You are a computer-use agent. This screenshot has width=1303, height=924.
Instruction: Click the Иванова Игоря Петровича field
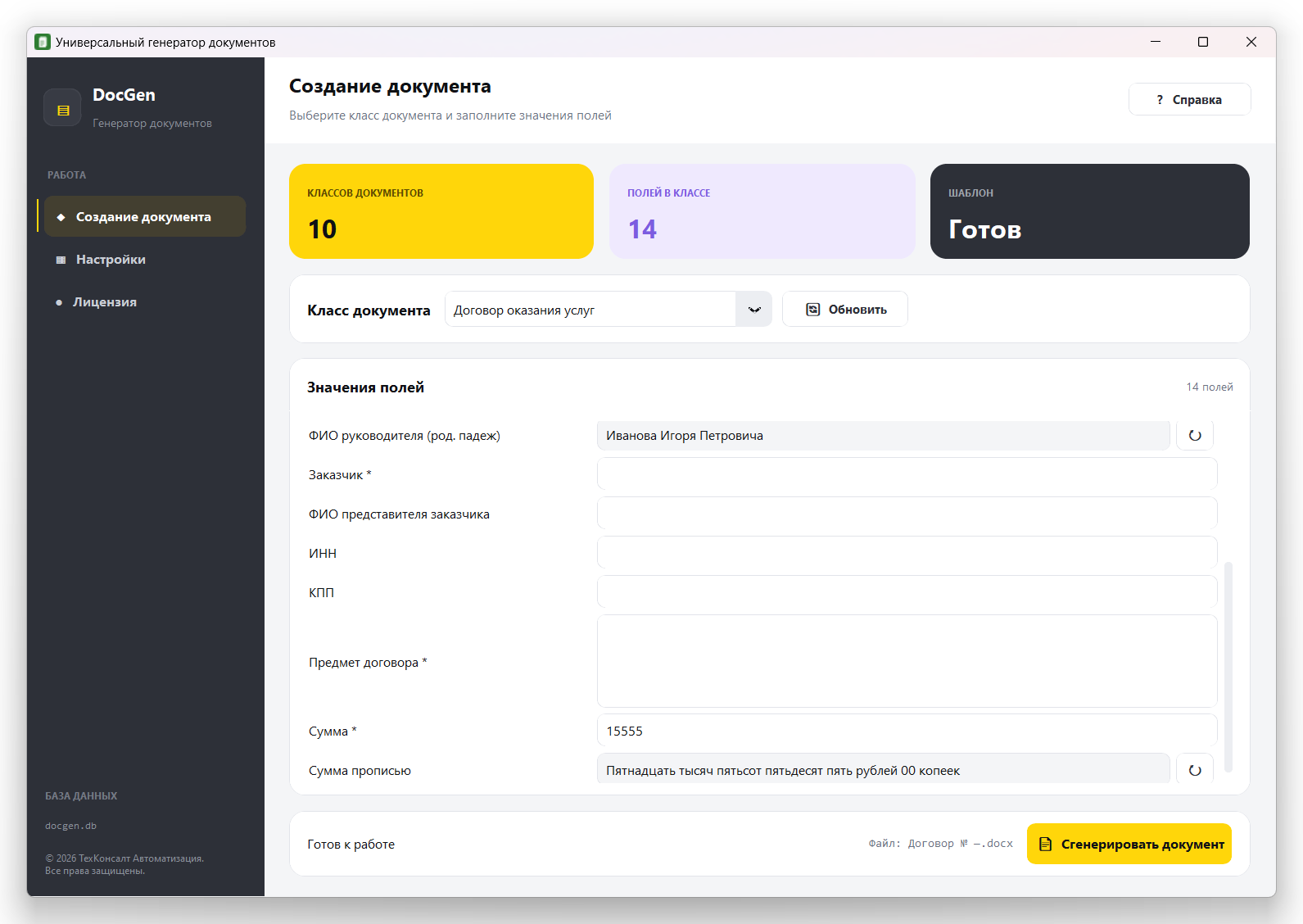883,436
